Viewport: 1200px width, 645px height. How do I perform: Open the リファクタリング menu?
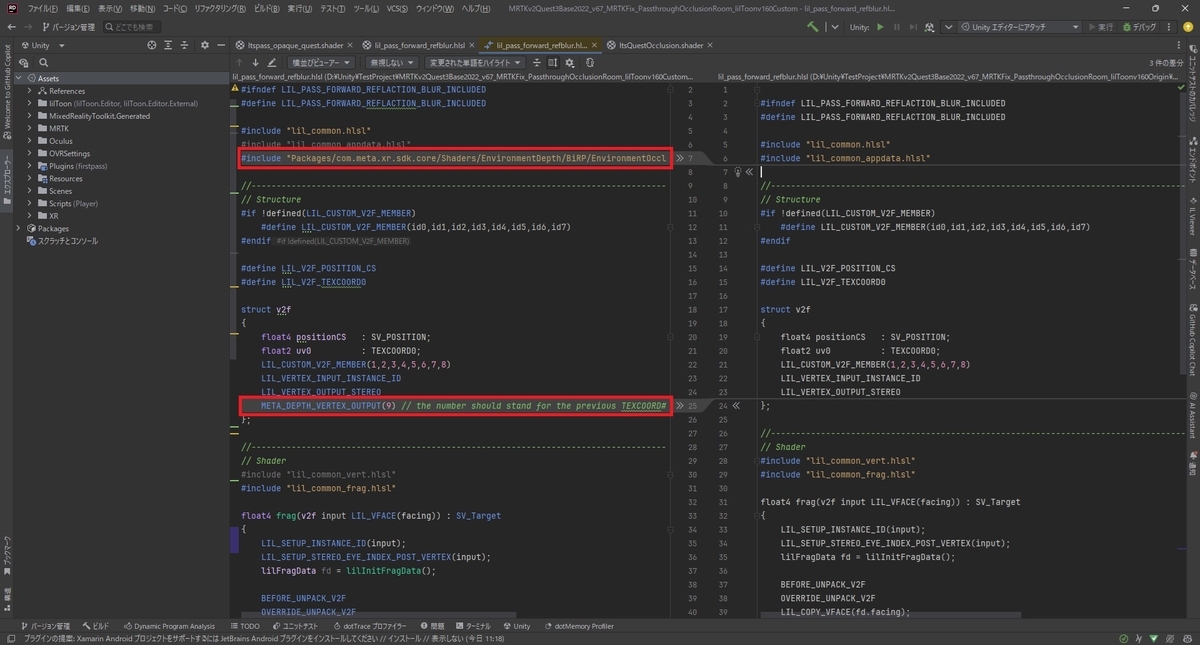220,8
